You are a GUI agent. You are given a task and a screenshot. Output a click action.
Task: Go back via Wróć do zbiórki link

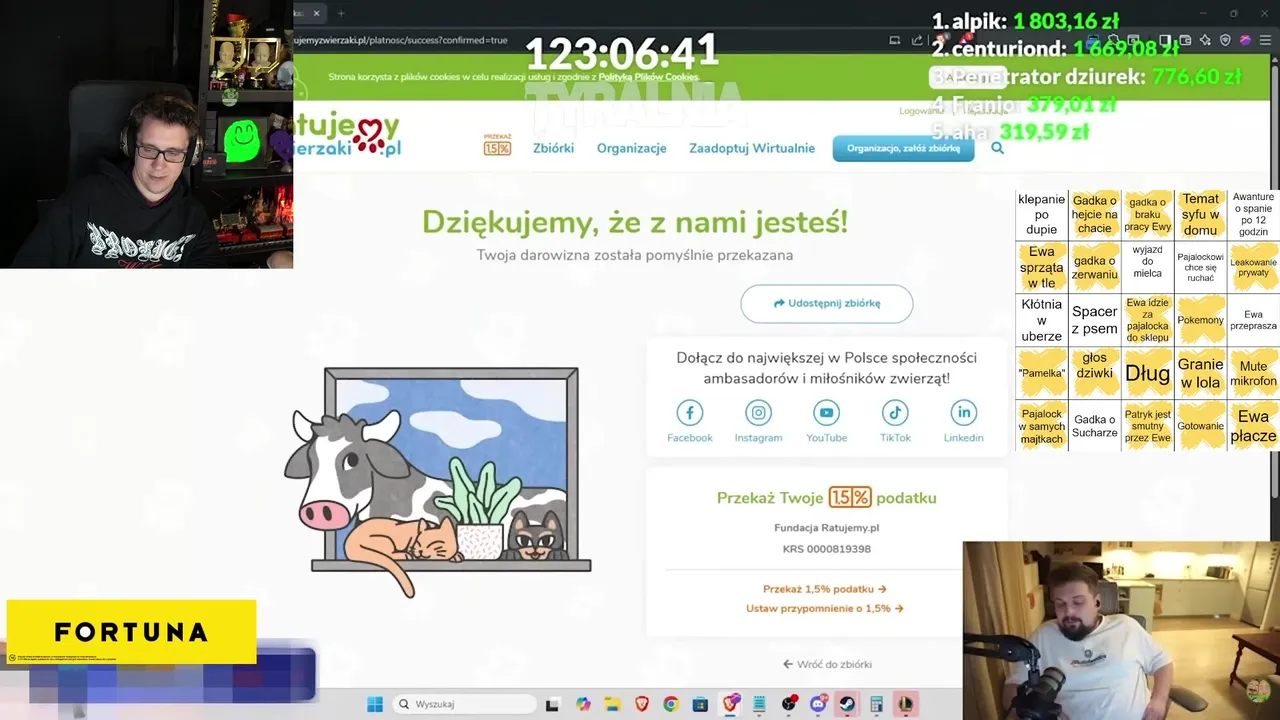(827, 664)
